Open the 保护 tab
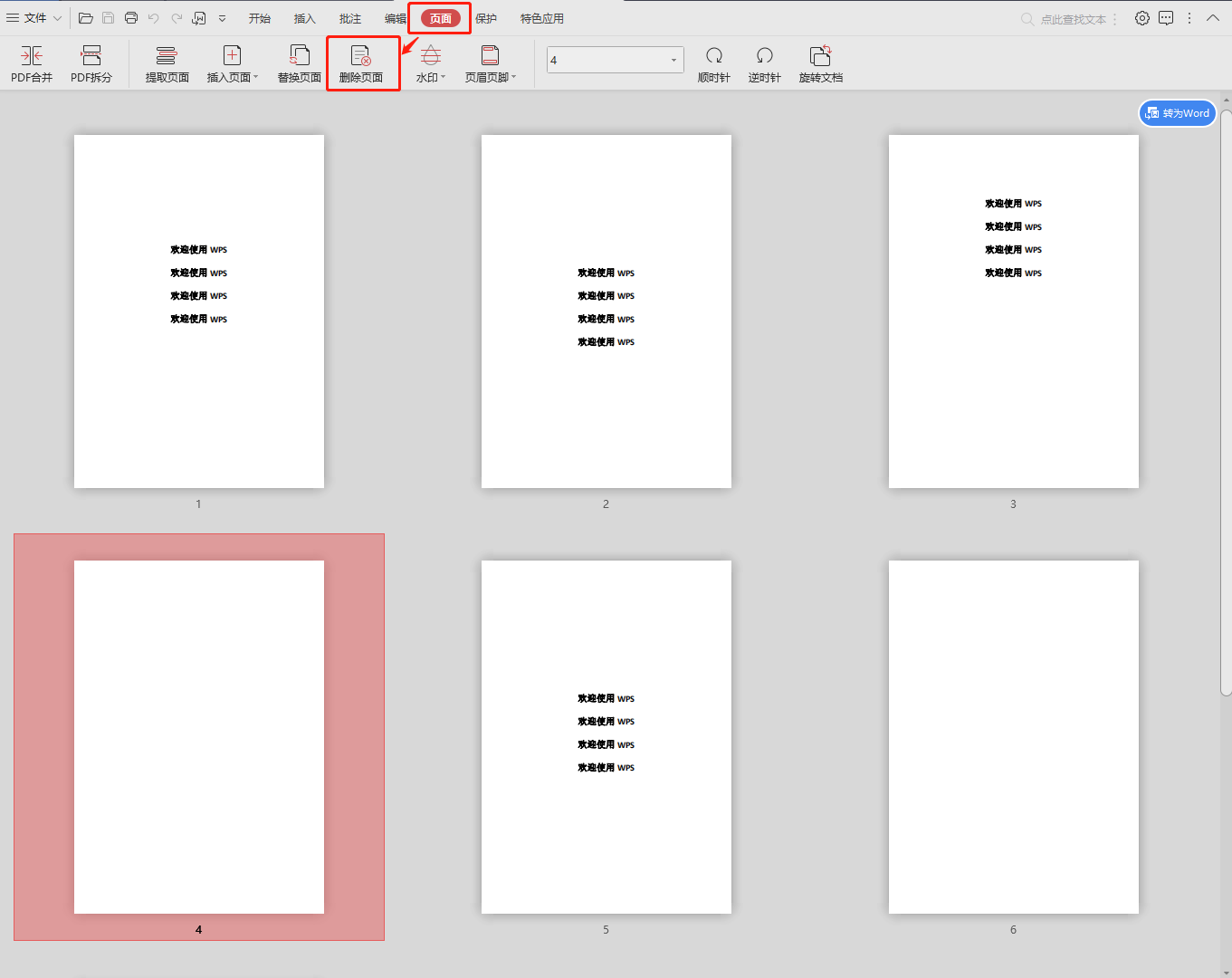The width and height of the screenshot is (1232, 978). point(486,18)
